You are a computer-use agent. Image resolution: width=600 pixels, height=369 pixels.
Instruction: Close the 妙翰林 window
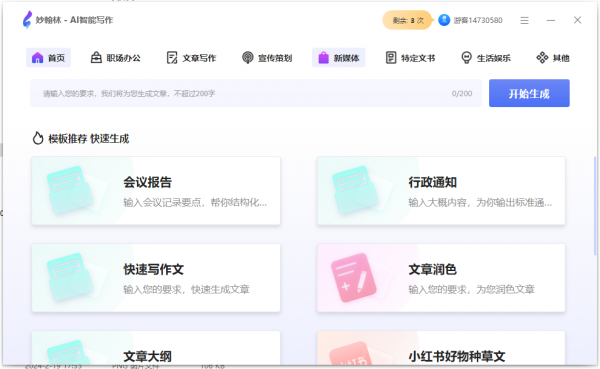point(577,20)
